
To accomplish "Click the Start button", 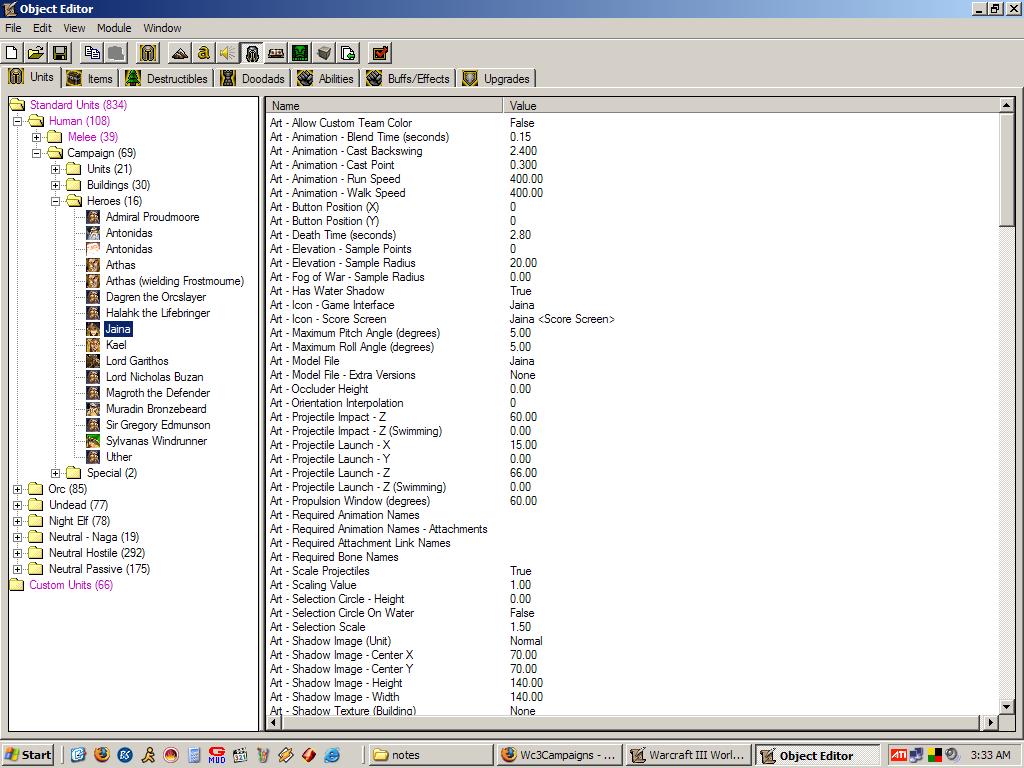I will click(x=28, y=755).
